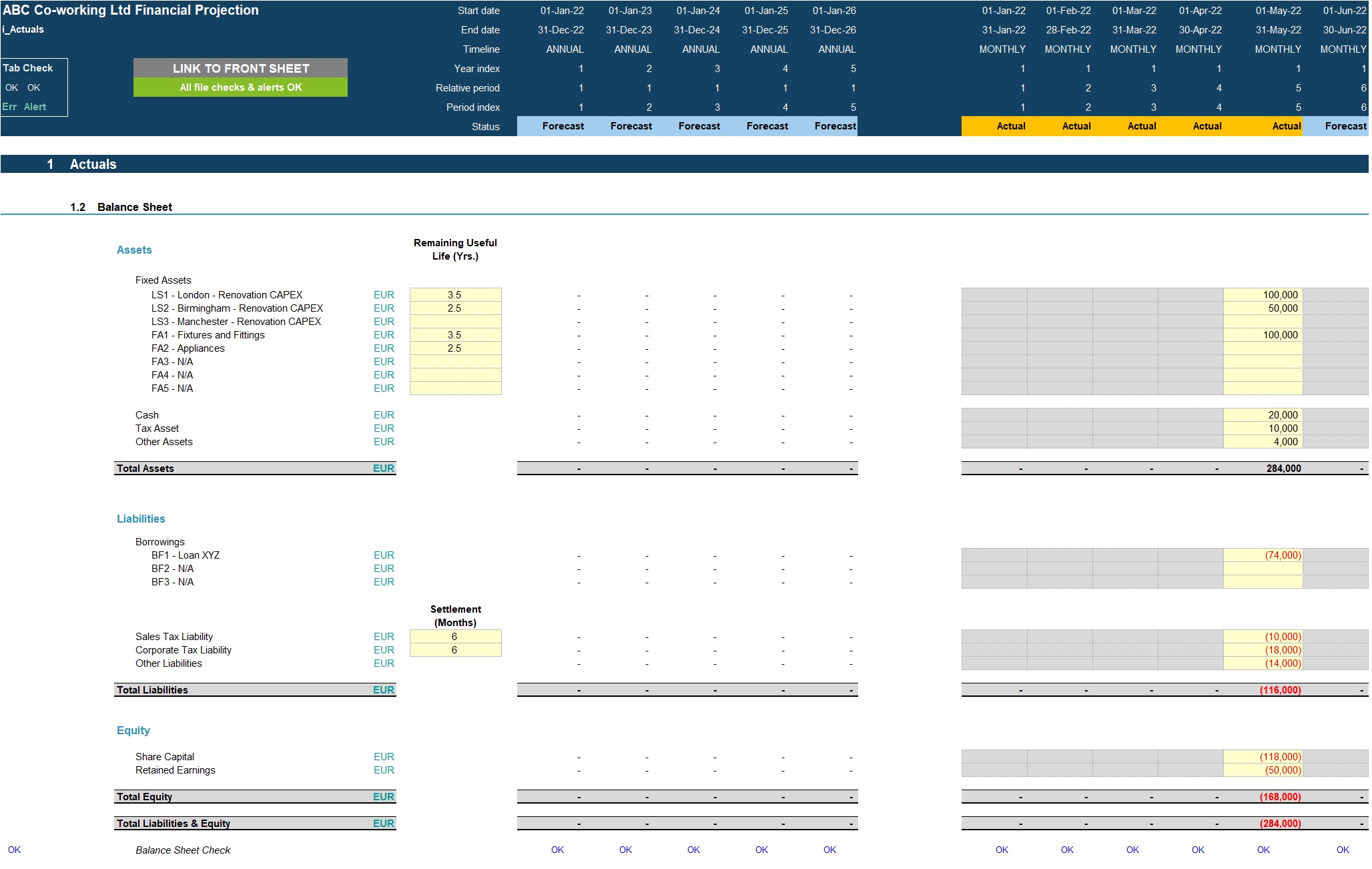The height and width of the screenshot is (869, 1372).
Task: Select empty FA3 - N/A useful life cell
Action: pyautogui.click(x=455, y=362)
